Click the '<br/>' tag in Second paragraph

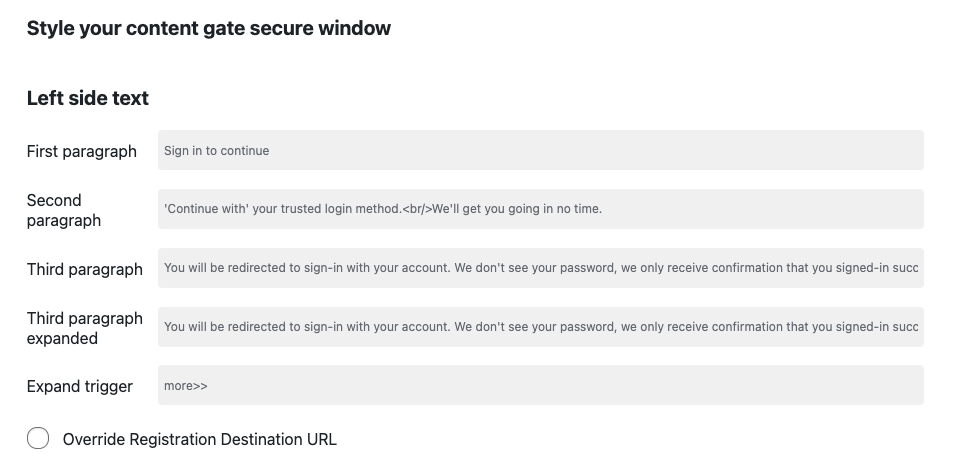[416, 209]
